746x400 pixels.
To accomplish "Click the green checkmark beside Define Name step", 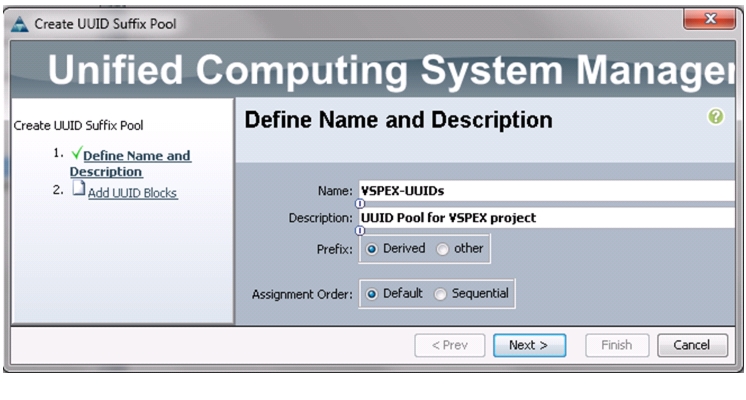I will (x=76, y=153).
